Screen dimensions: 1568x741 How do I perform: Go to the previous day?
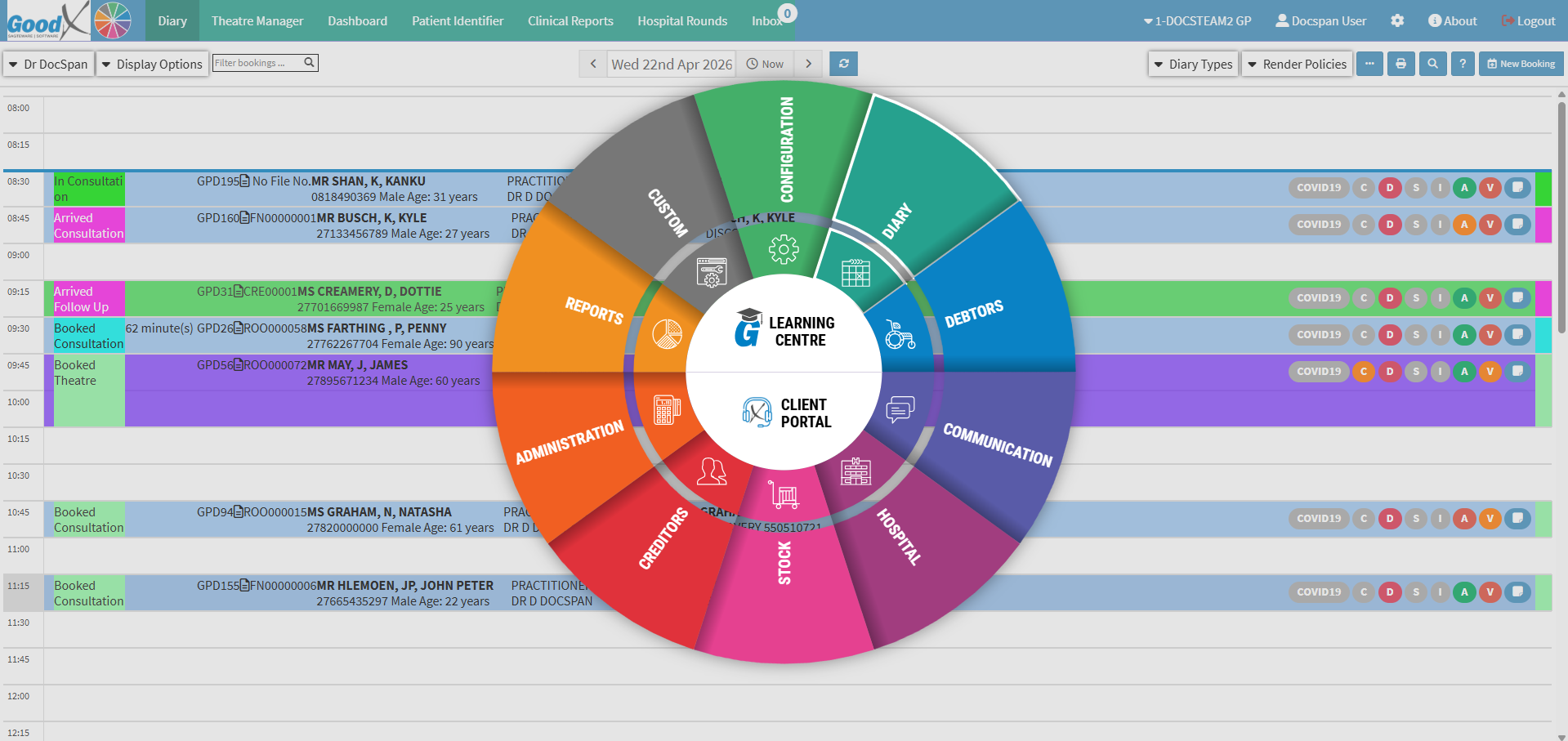593,64
